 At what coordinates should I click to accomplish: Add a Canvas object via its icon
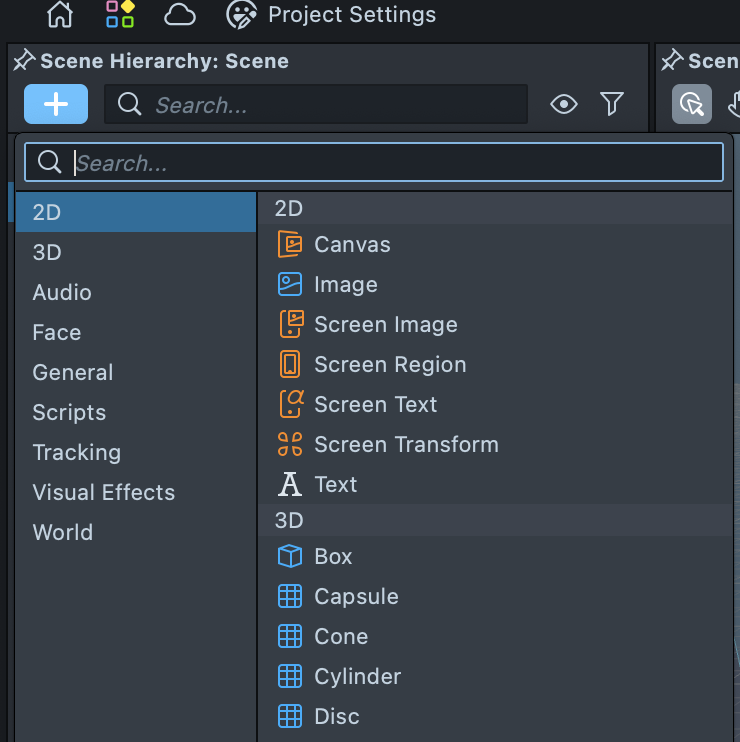290,244
